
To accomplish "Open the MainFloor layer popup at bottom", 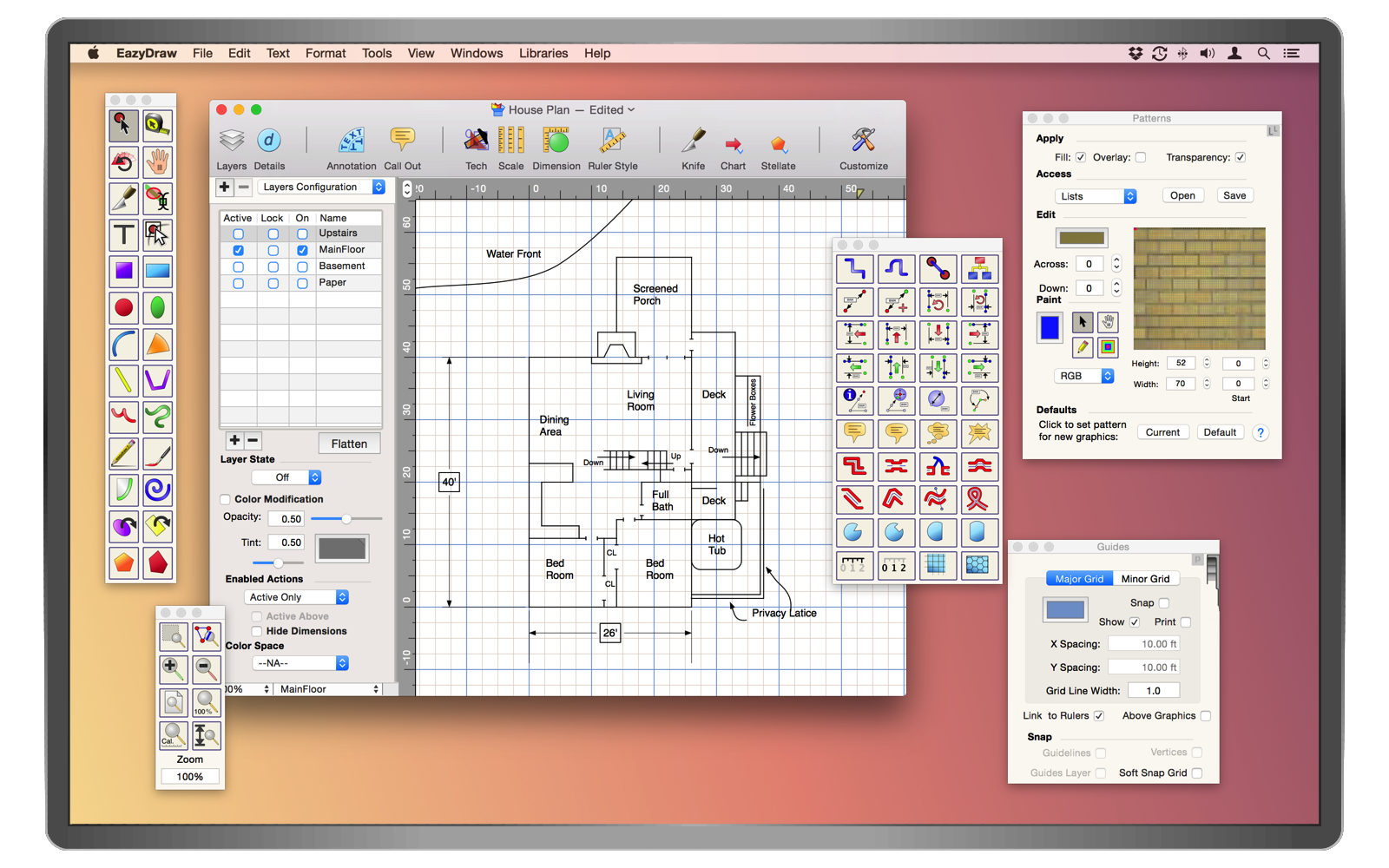I will pos(329,689).
